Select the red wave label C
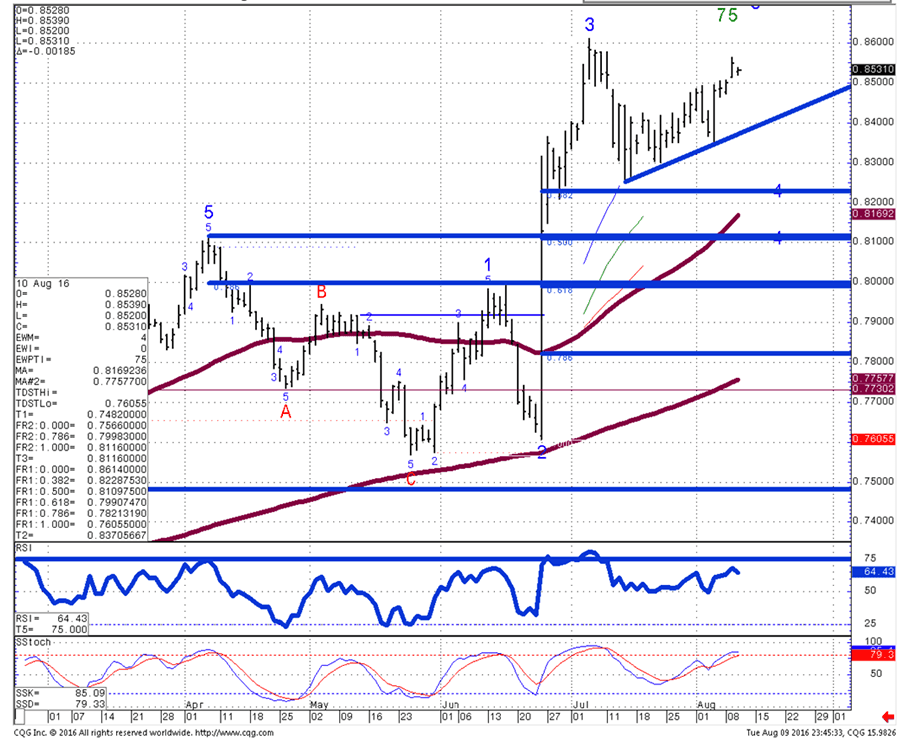The height and width of the screenshot is (750, 903). tap(410, 479)
